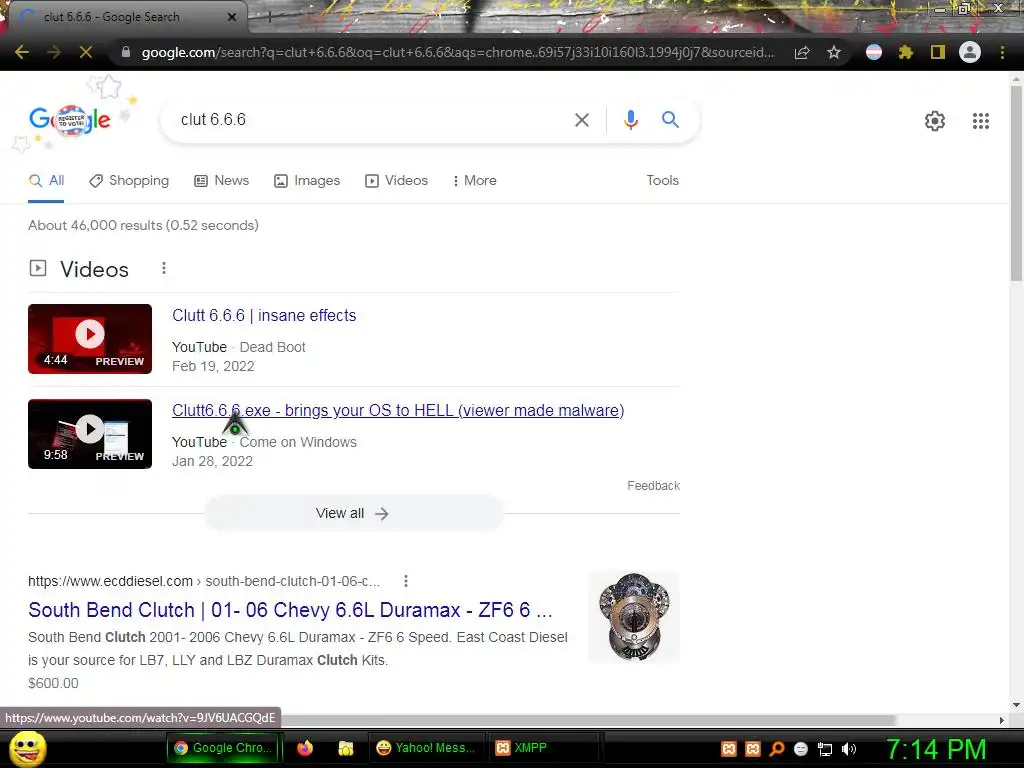1024x768 pixels.
Task: Toggle the Chrome side panel
Action: click(938, 52)
